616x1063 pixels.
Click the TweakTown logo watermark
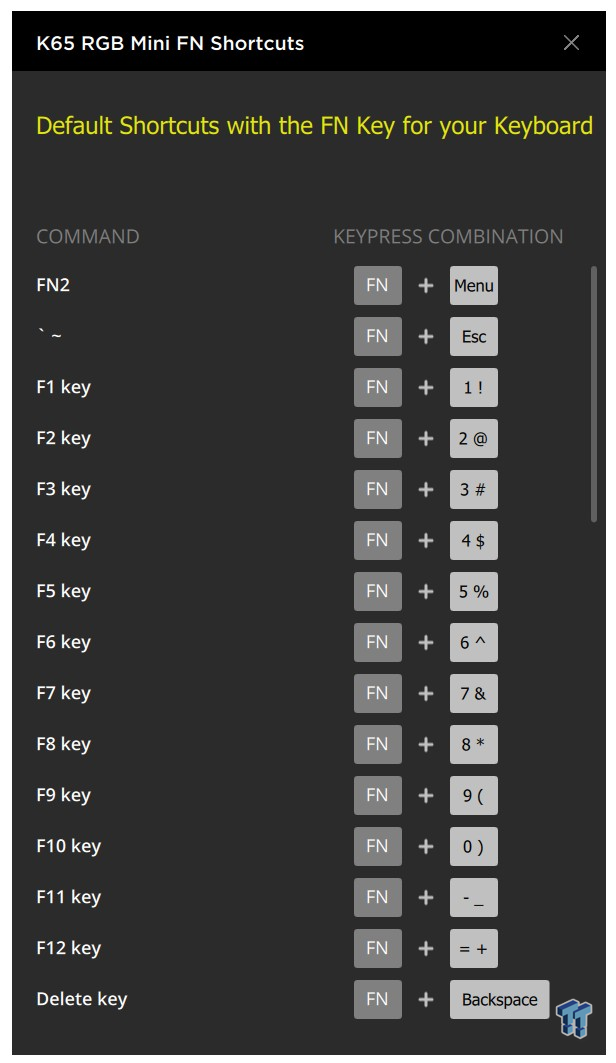click(574, 1018)
